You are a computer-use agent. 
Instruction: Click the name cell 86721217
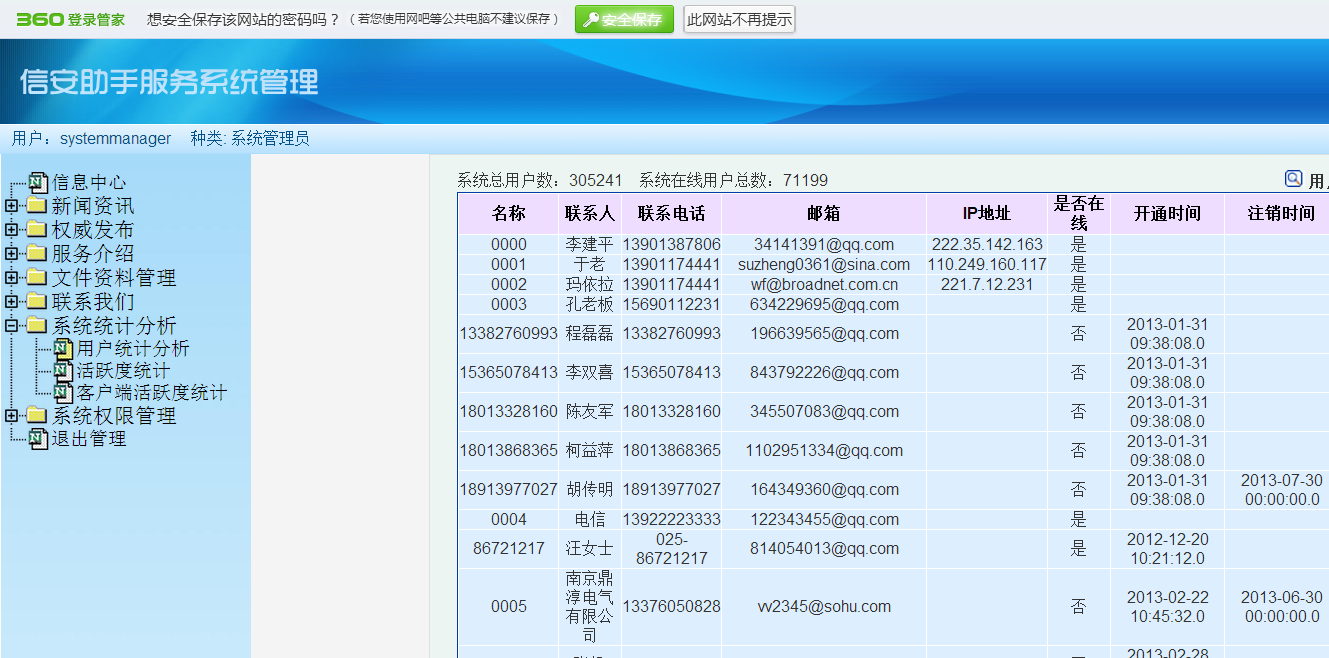[x=508, y=549]
